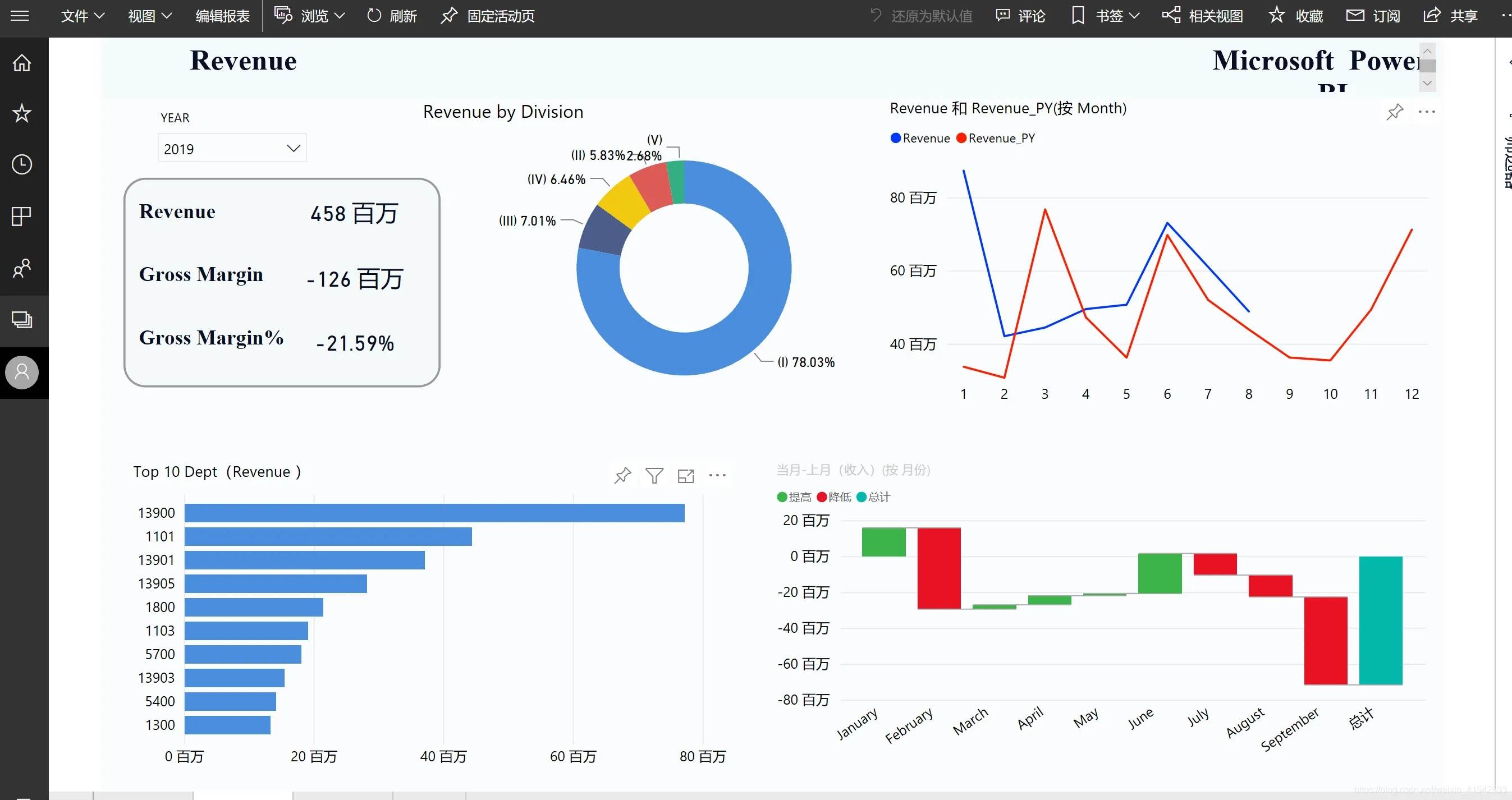Open the 书签 bookmarks dropdown
The image size is (1512, 800).
point(1105,16)
